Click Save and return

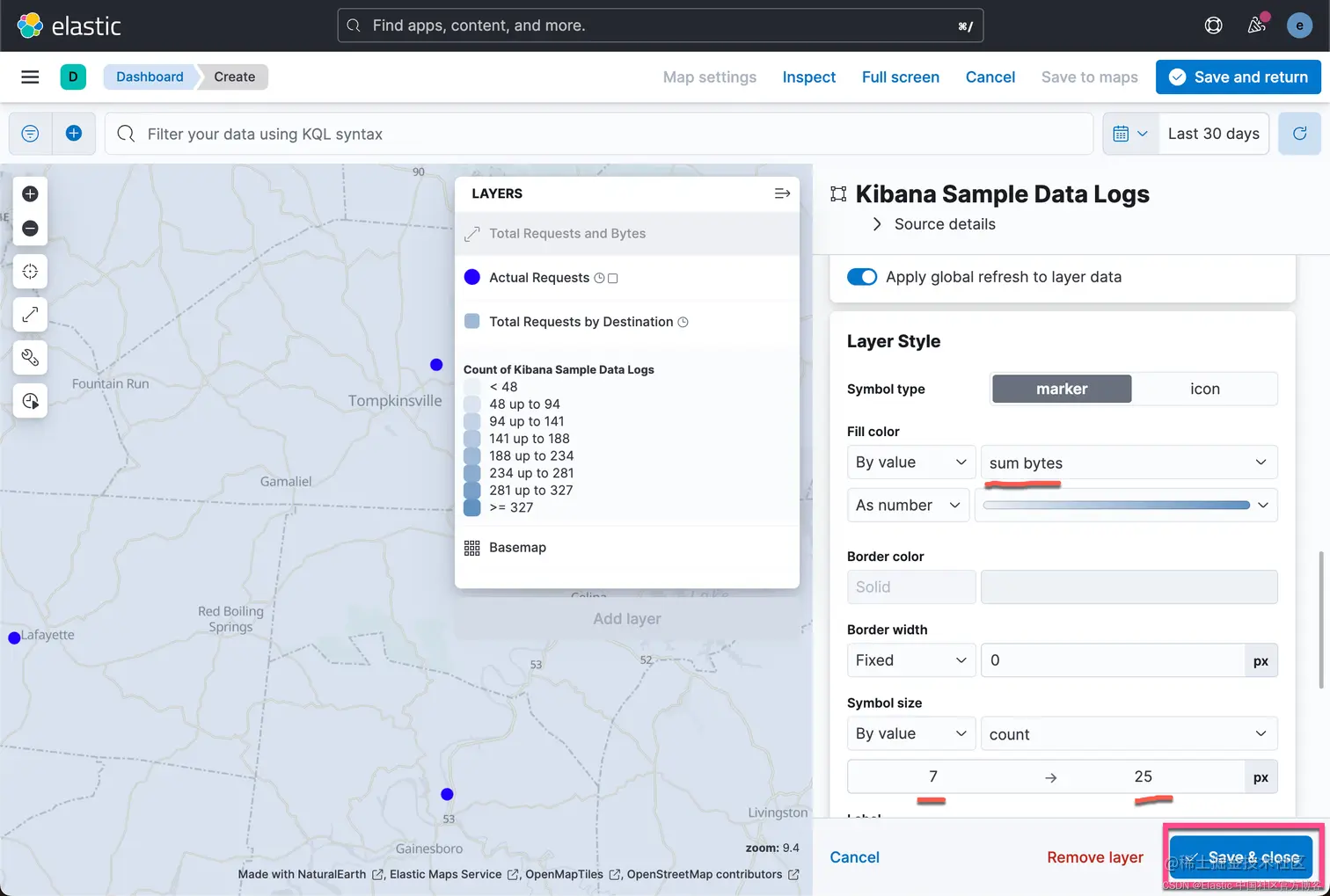coord(1239,77)
